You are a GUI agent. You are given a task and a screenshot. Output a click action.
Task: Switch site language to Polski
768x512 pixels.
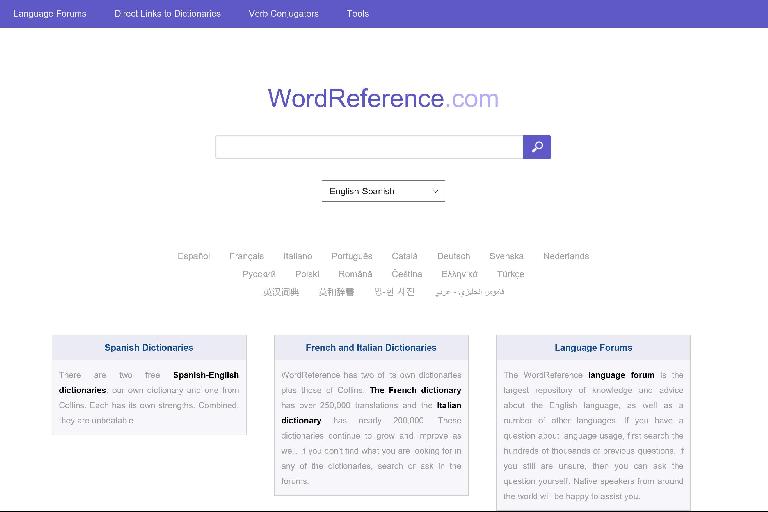pyautogui.click(x=307, y=274)
